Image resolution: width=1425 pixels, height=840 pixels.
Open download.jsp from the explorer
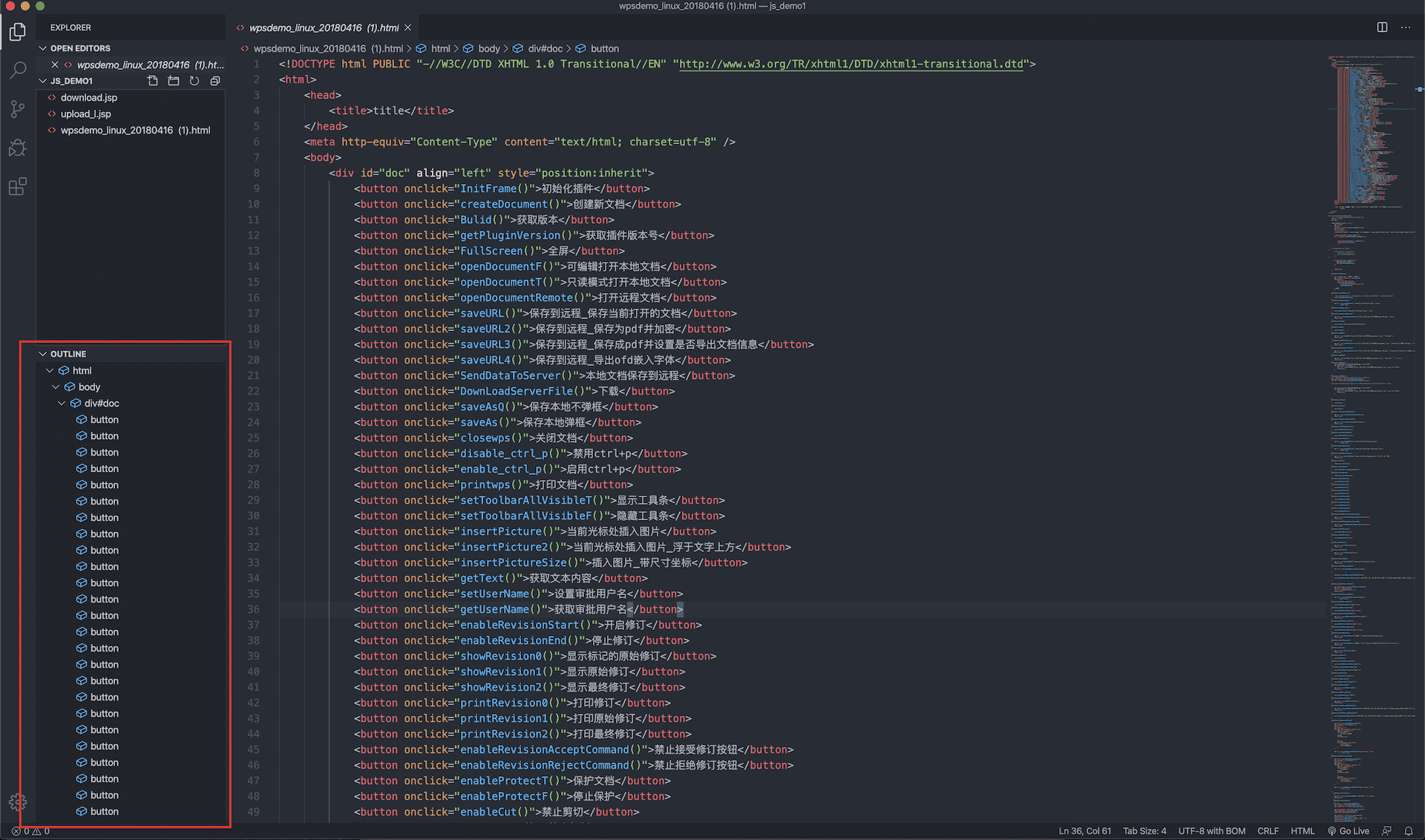[89, 97]
